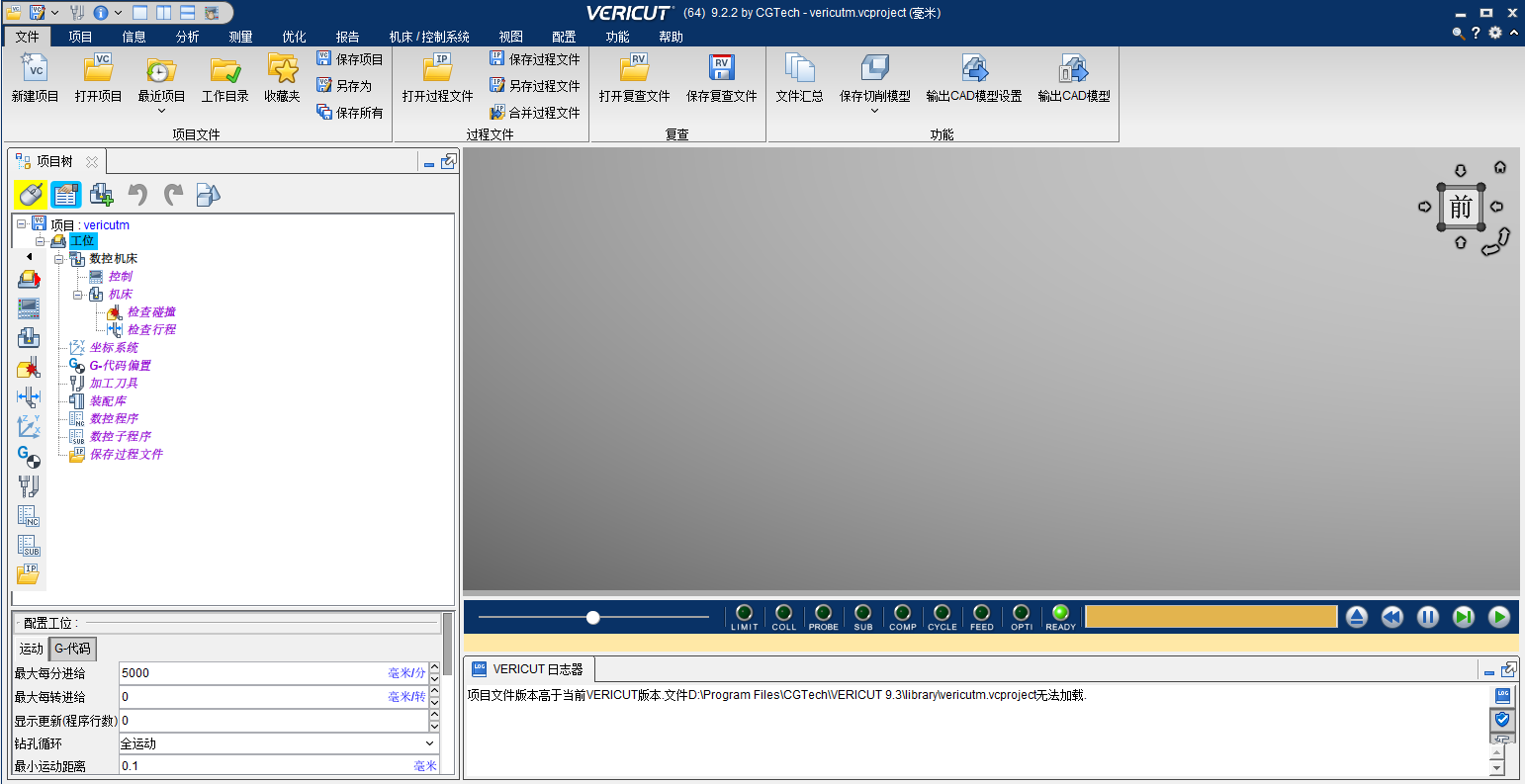Screen dimensions: 1525x784
Task: Collapse the 机床 tree node
Action: pos(78,295)
